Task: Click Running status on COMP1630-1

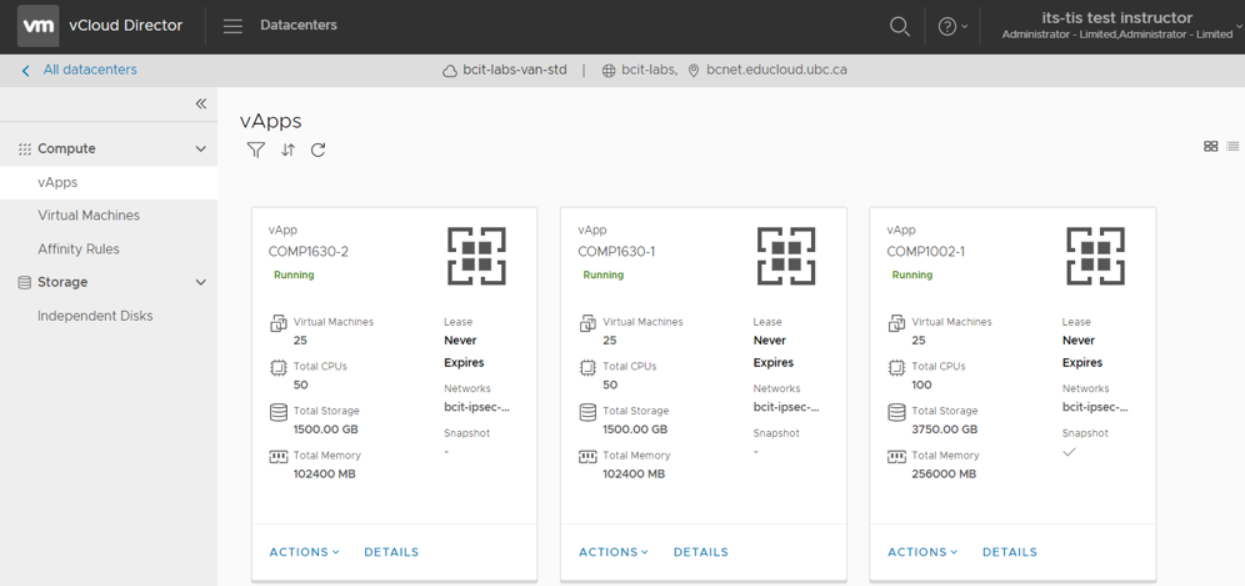Action: tap(603, 275)
